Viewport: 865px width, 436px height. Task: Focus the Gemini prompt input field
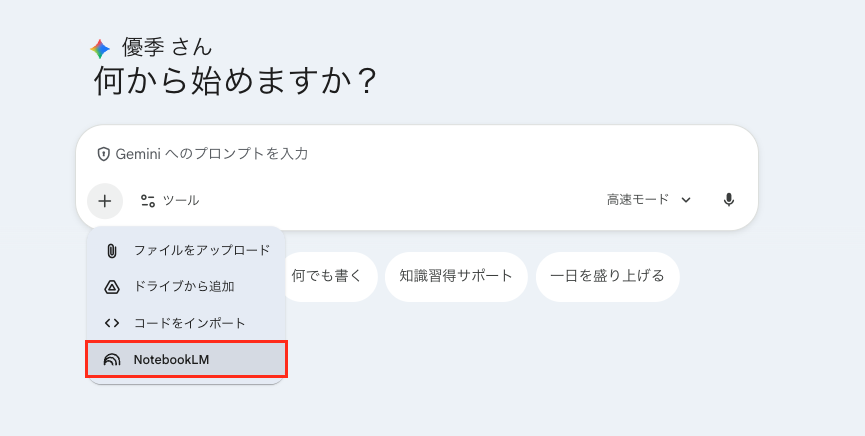[420, 154]
